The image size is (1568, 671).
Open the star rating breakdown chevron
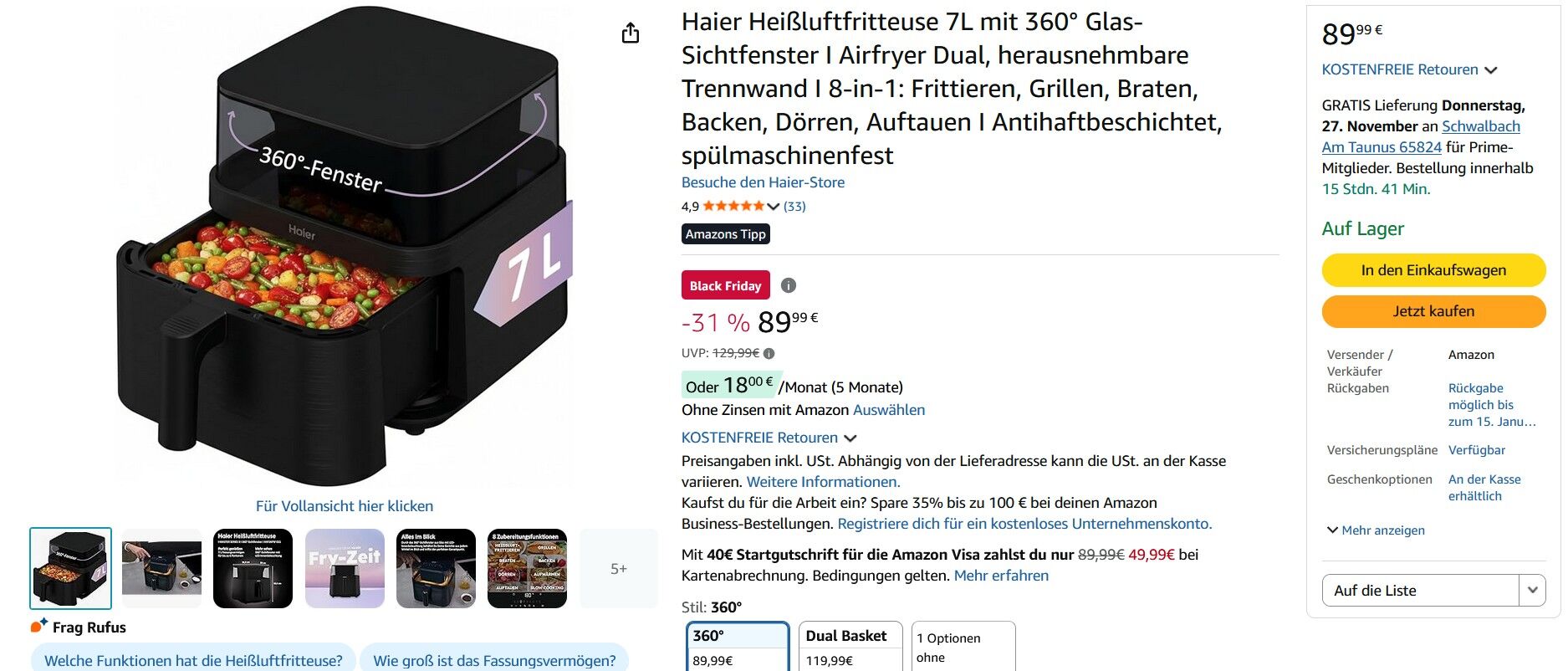coord(773,207)
